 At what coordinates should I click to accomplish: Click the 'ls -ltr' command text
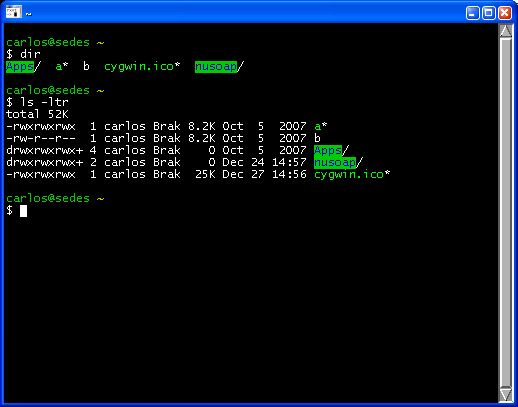click(x=44, y=102)
